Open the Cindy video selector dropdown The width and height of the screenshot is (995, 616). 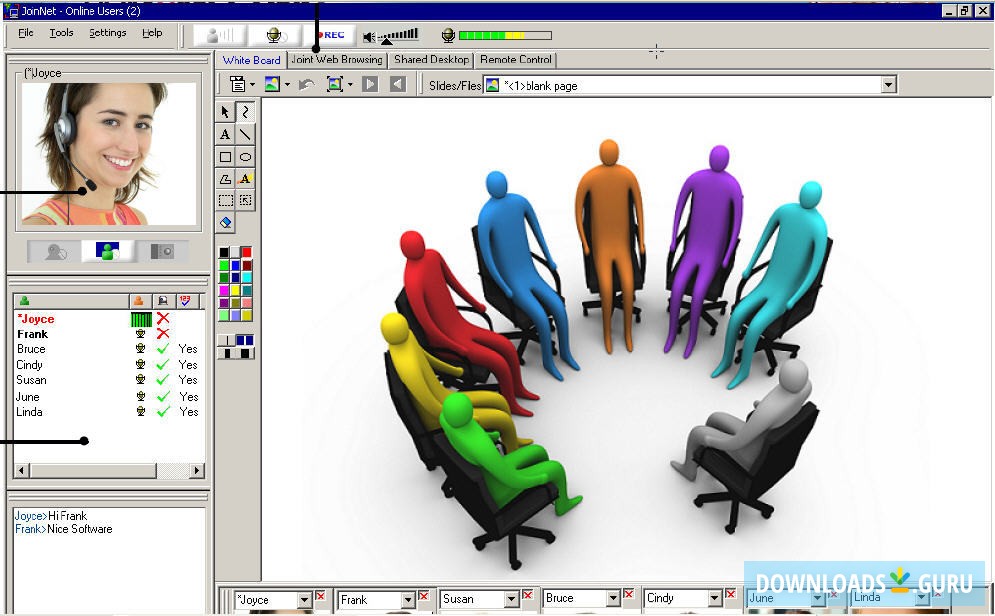tap(715, 598)
